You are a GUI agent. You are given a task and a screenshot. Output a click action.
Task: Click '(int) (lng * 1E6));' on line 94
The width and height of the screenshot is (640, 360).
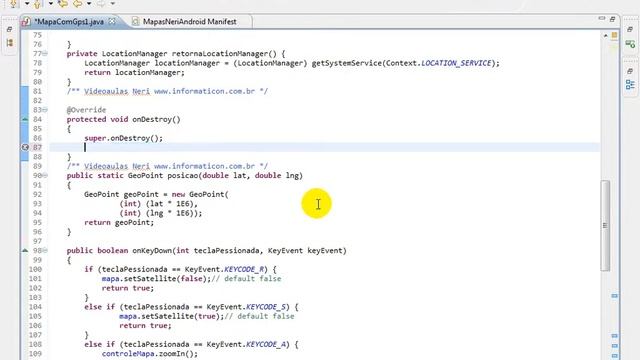point(160,213)
